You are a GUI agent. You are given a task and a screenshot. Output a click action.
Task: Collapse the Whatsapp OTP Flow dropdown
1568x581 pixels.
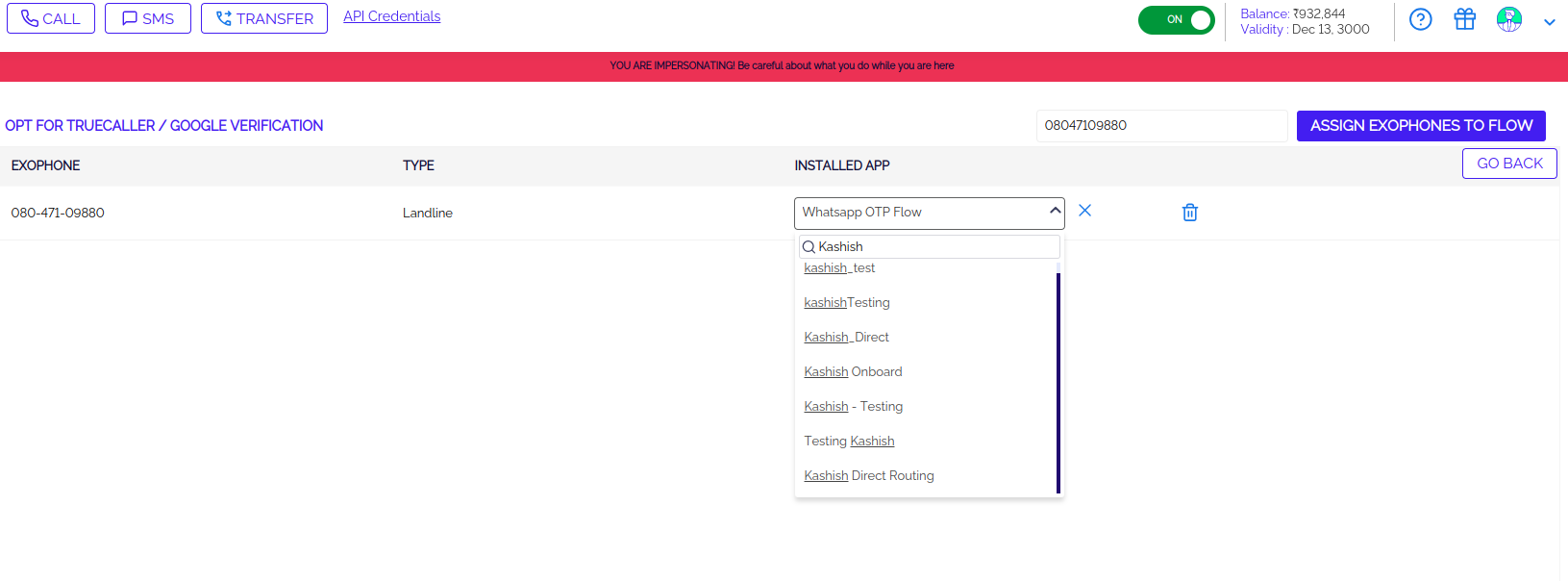(x=930, y=213)
